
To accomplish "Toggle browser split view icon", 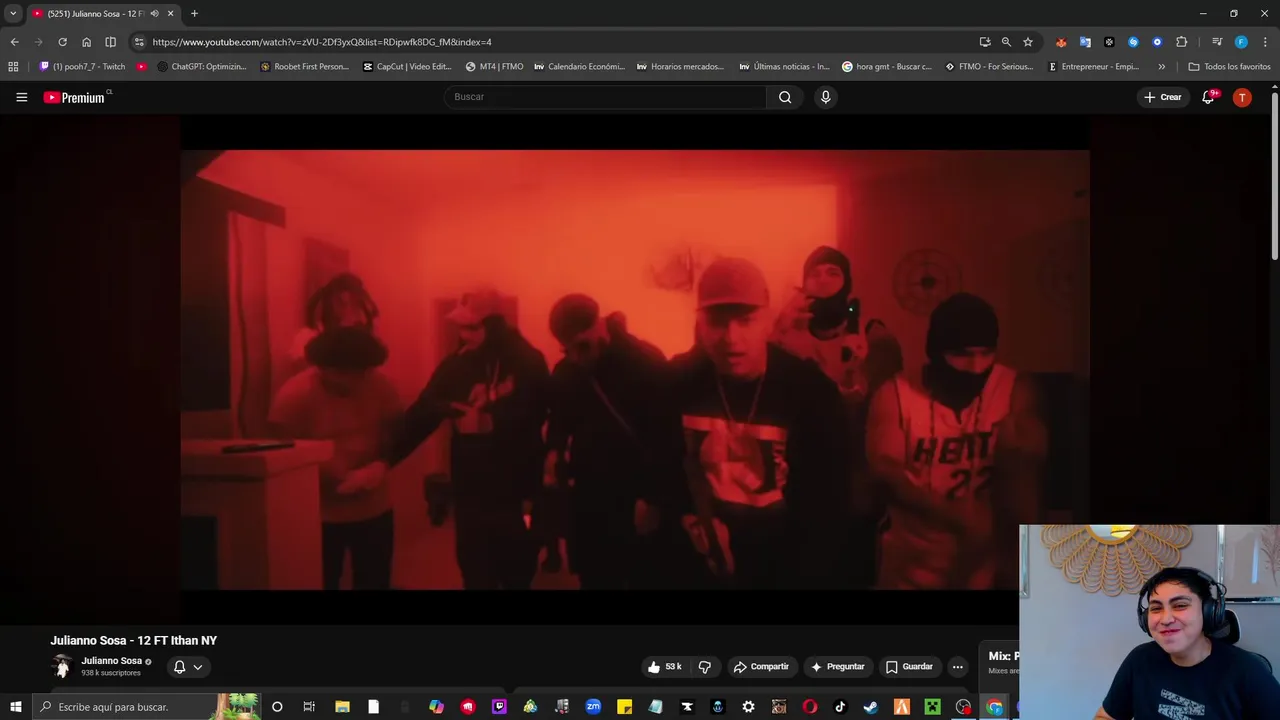I will (x=110, y=42).
